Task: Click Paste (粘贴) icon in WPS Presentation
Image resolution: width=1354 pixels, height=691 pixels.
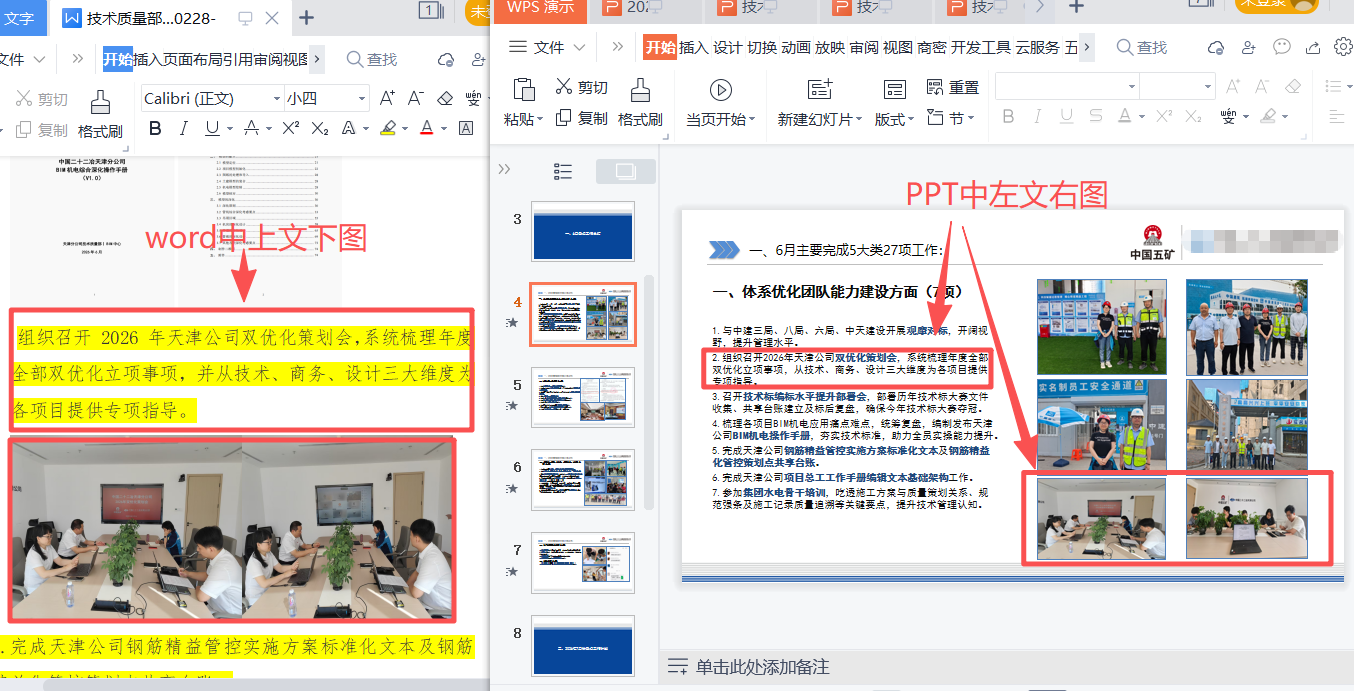Action: pos(524,90)
